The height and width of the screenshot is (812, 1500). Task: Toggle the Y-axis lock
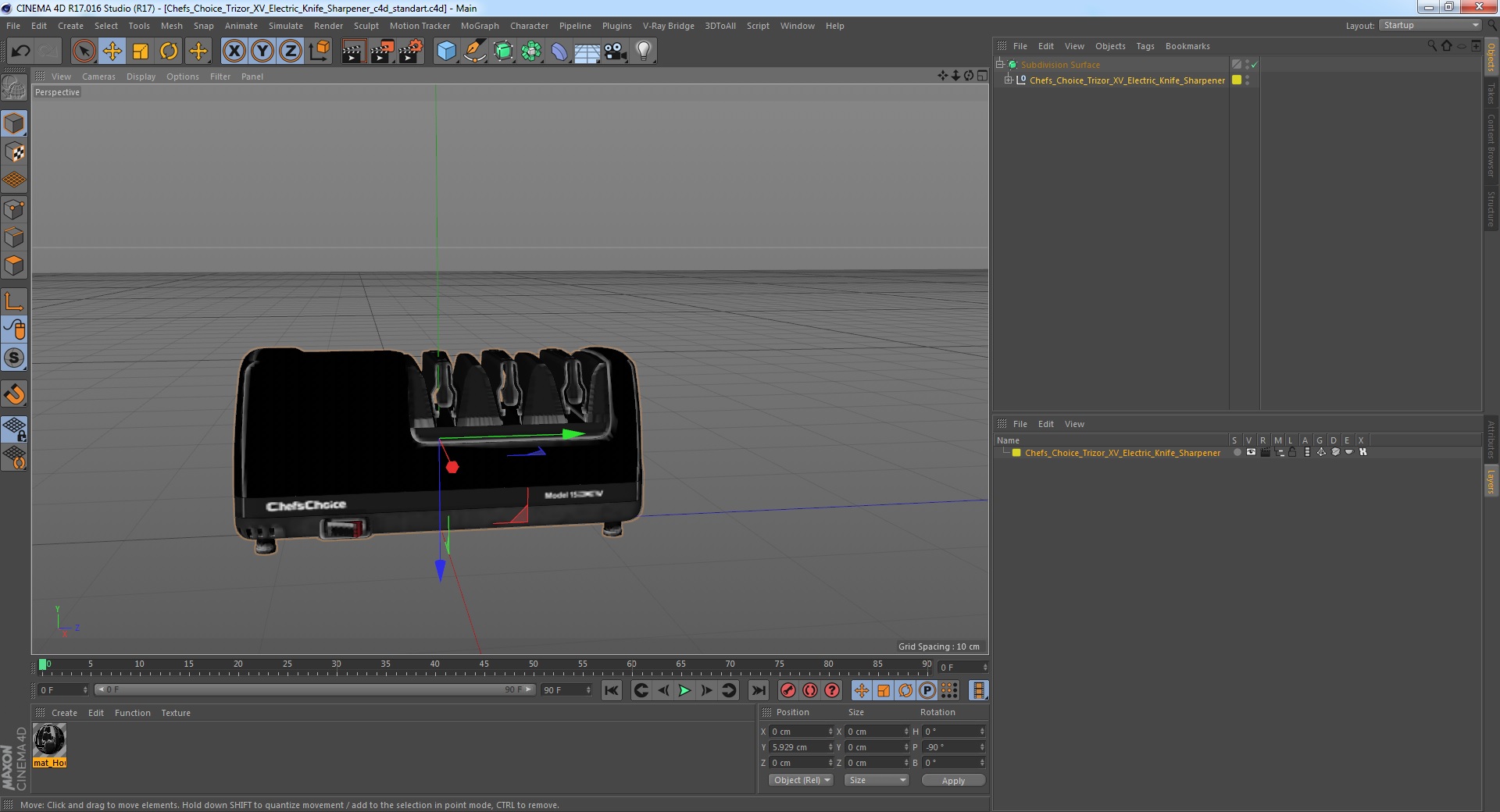tap(262, 52)
